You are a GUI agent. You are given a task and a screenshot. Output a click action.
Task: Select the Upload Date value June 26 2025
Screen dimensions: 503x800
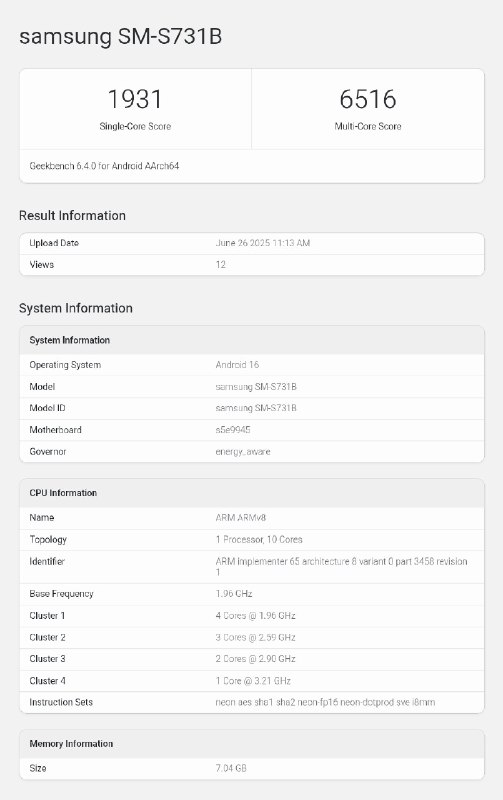click(x=263, y=243)
